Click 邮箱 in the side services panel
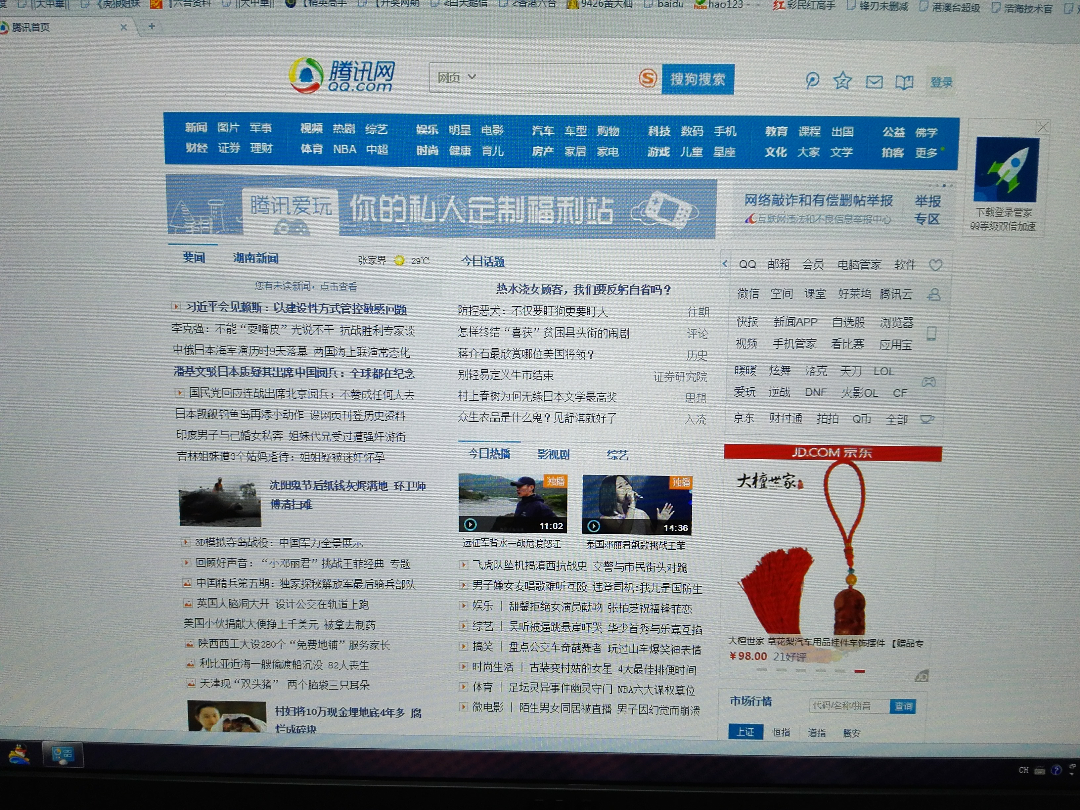1080x810 pixels. tap(779, 264)
